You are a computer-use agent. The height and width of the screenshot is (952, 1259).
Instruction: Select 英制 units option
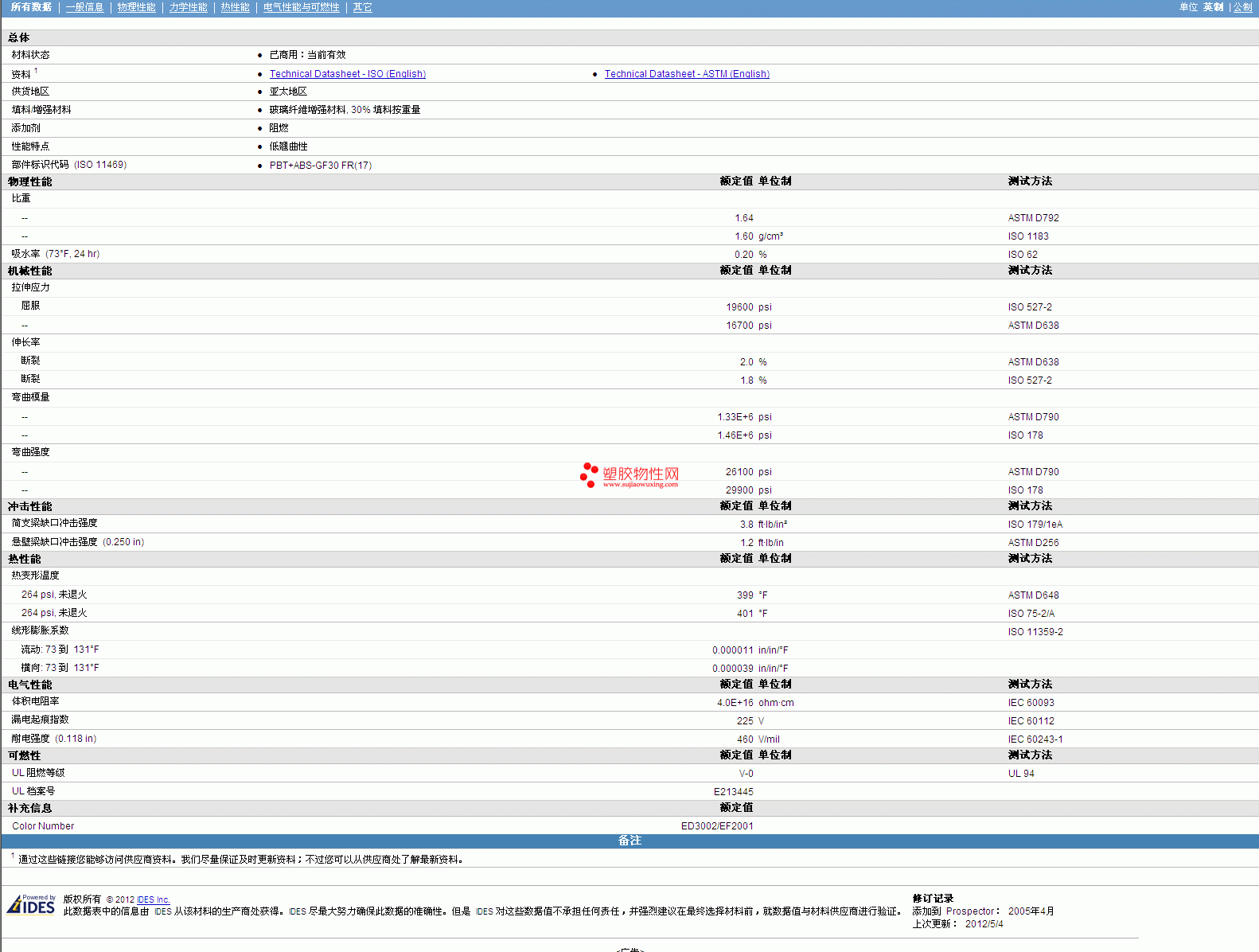point(1213,7)
